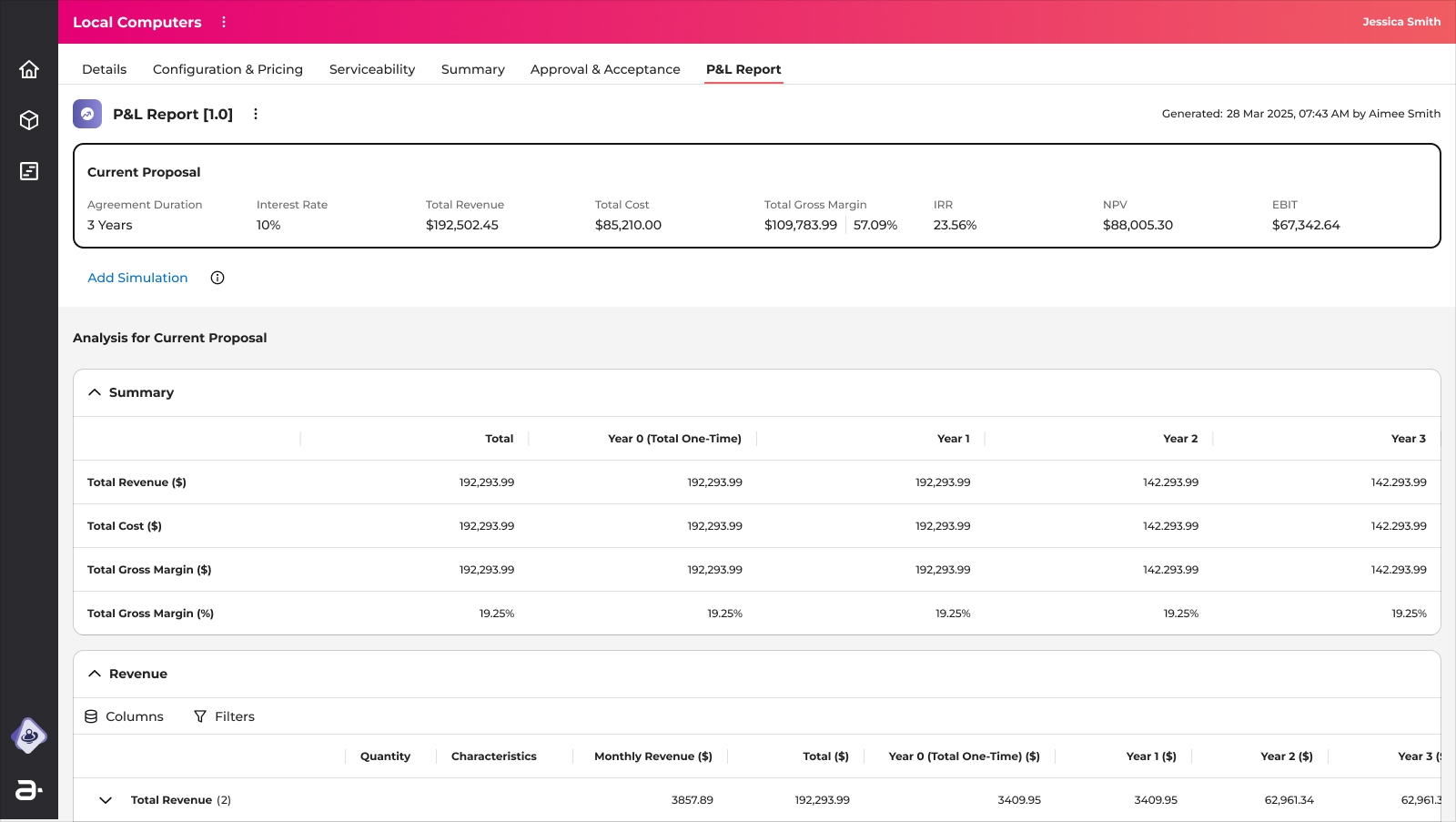Open the cube products icon in sidebar

pyautogui.click(x=29, y=120)
